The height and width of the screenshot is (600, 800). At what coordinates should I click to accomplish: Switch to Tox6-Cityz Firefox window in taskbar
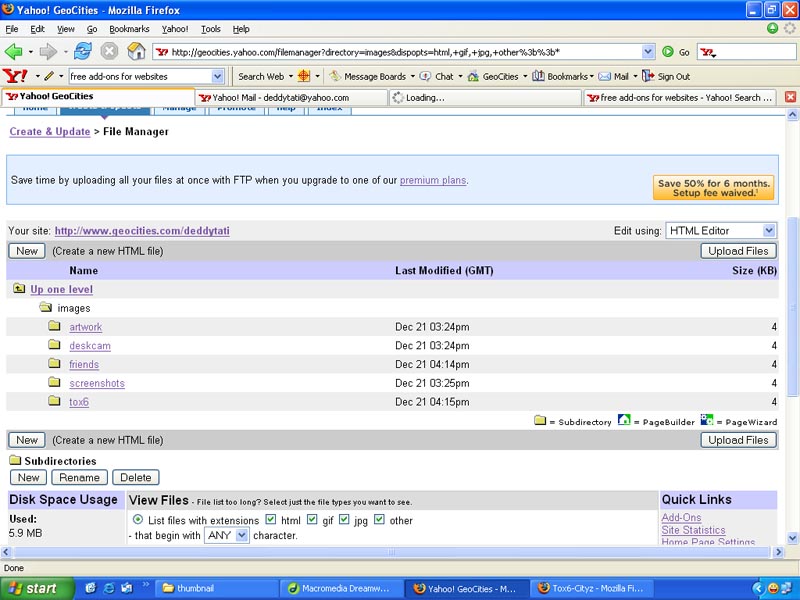coord(591,588)
